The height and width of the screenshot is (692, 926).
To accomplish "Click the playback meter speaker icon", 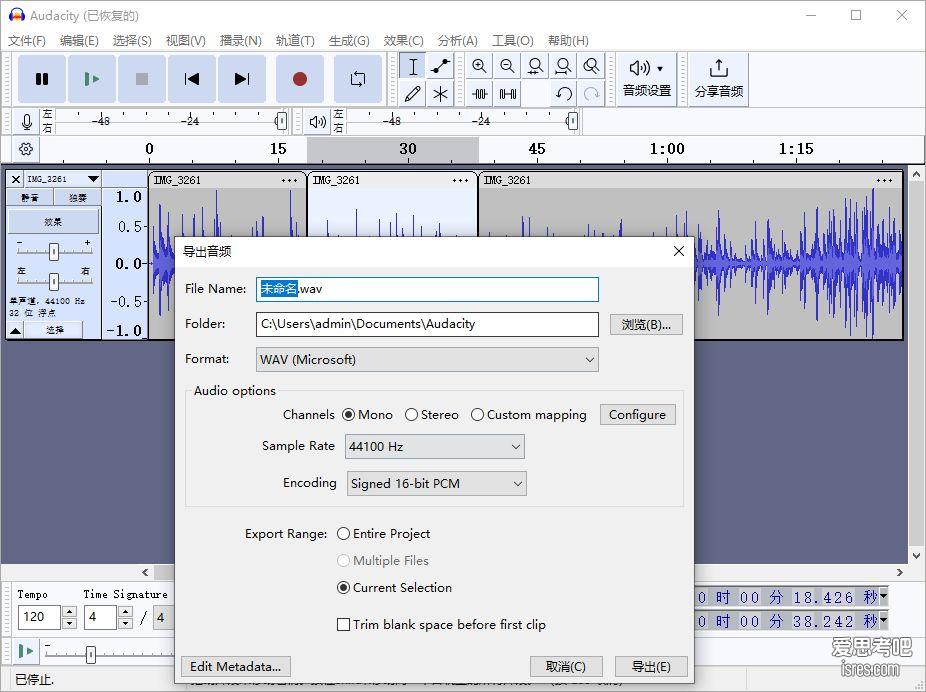I will pos(317,122).
